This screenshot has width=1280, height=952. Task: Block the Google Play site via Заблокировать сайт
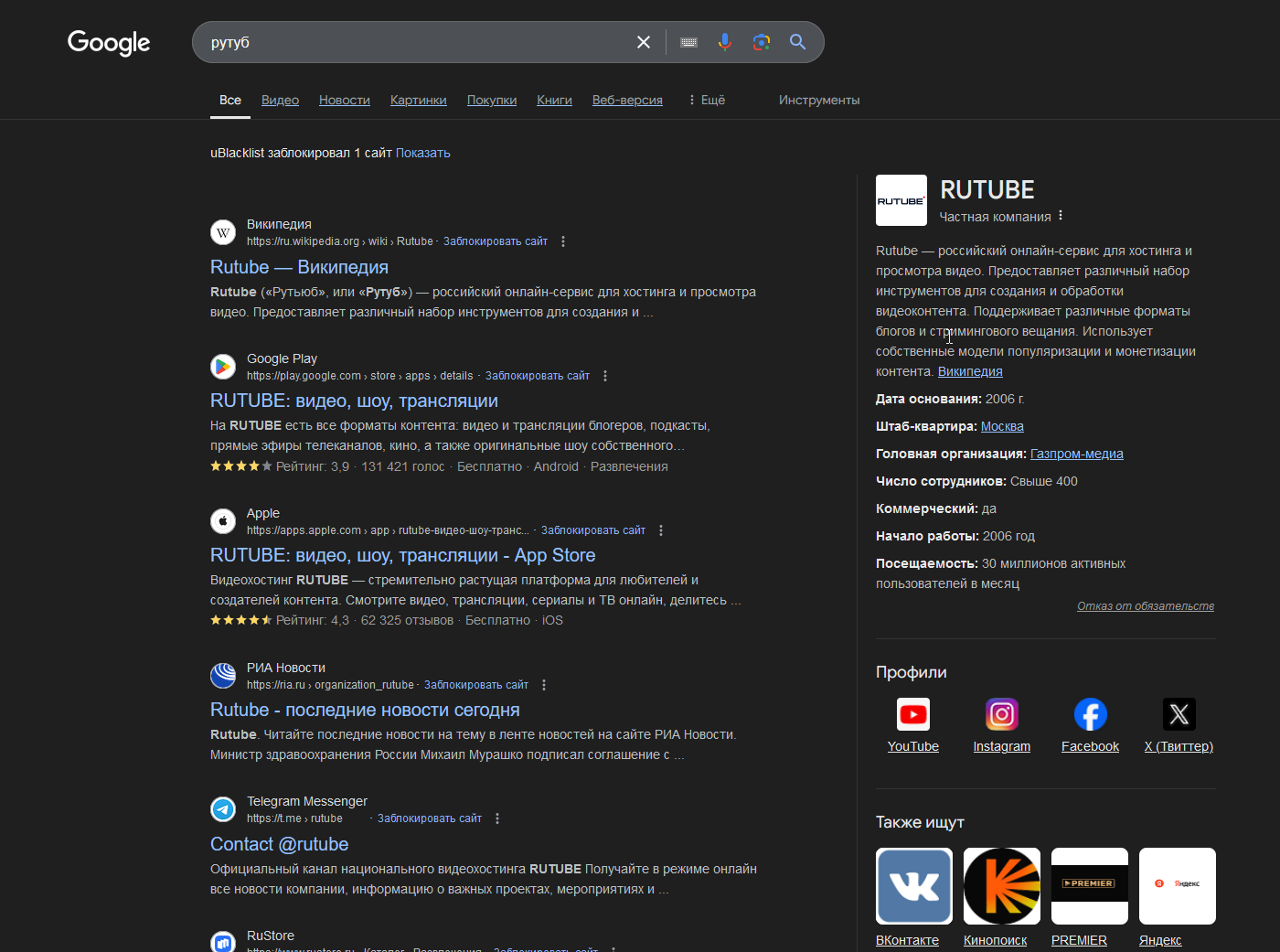coord(538,376)
